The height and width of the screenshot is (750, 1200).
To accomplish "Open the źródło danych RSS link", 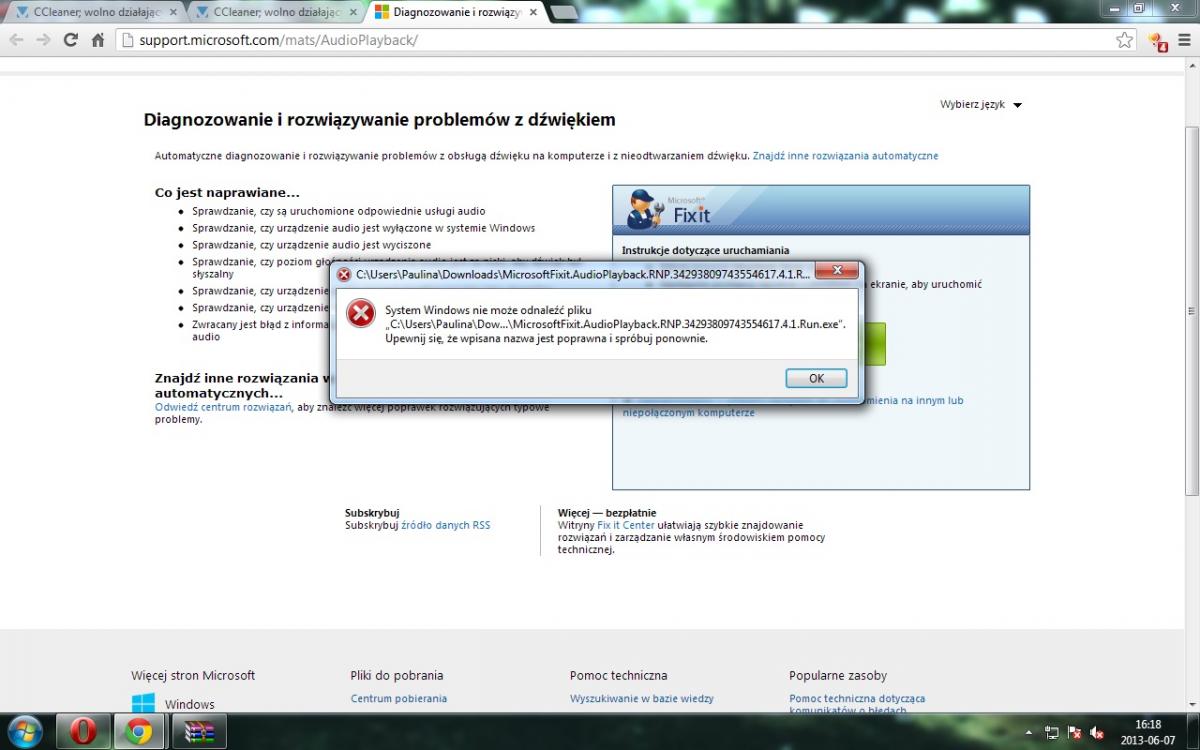I will click(445, 525).
